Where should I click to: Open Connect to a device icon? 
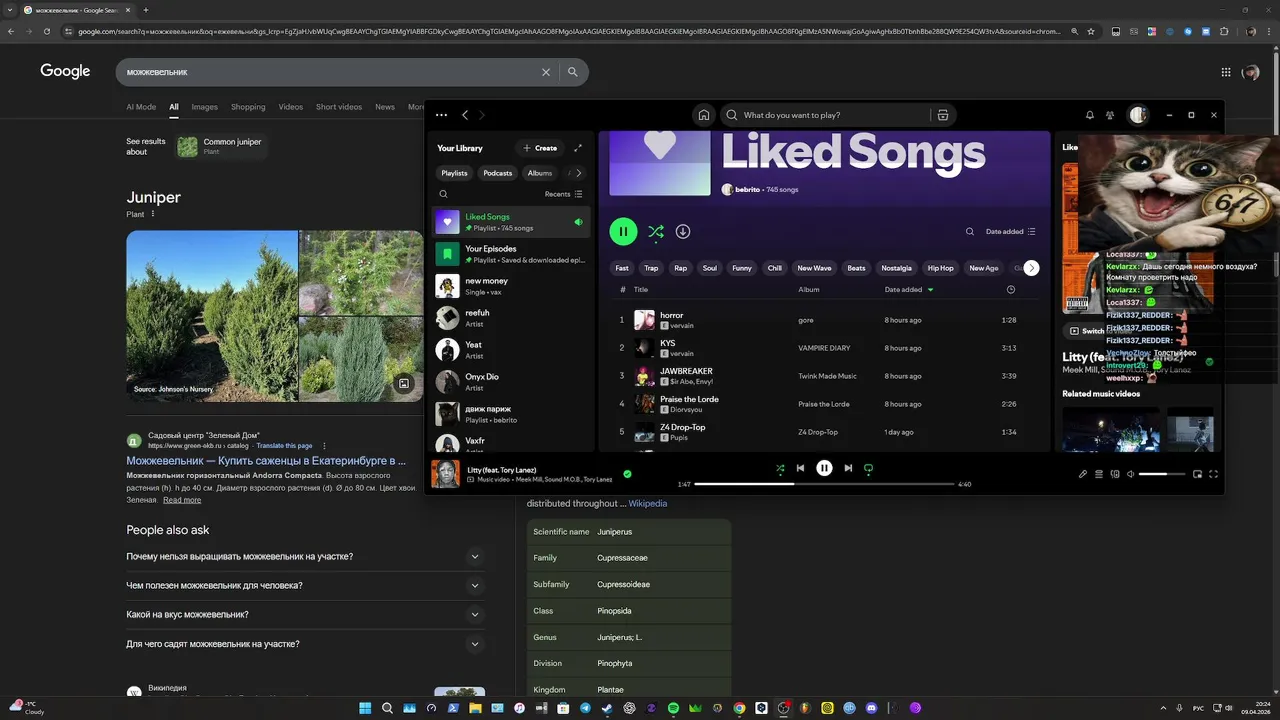(1115, 474)
